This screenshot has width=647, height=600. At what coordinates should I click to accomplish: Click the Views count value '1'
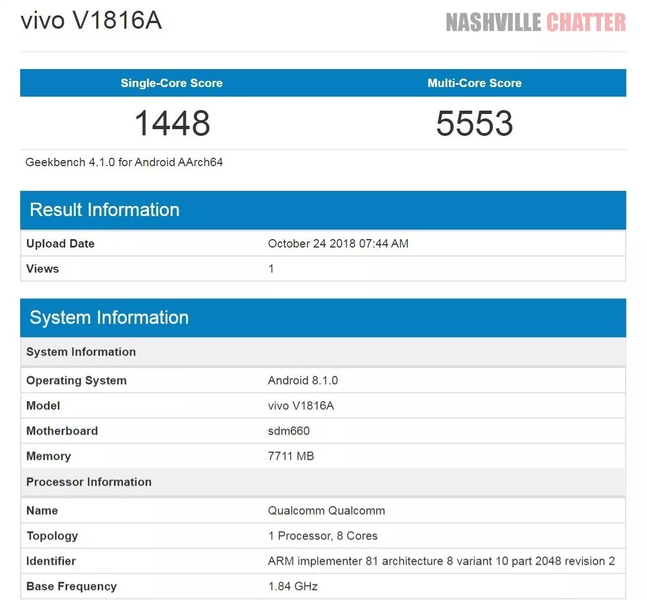click(x=271, y=269)
